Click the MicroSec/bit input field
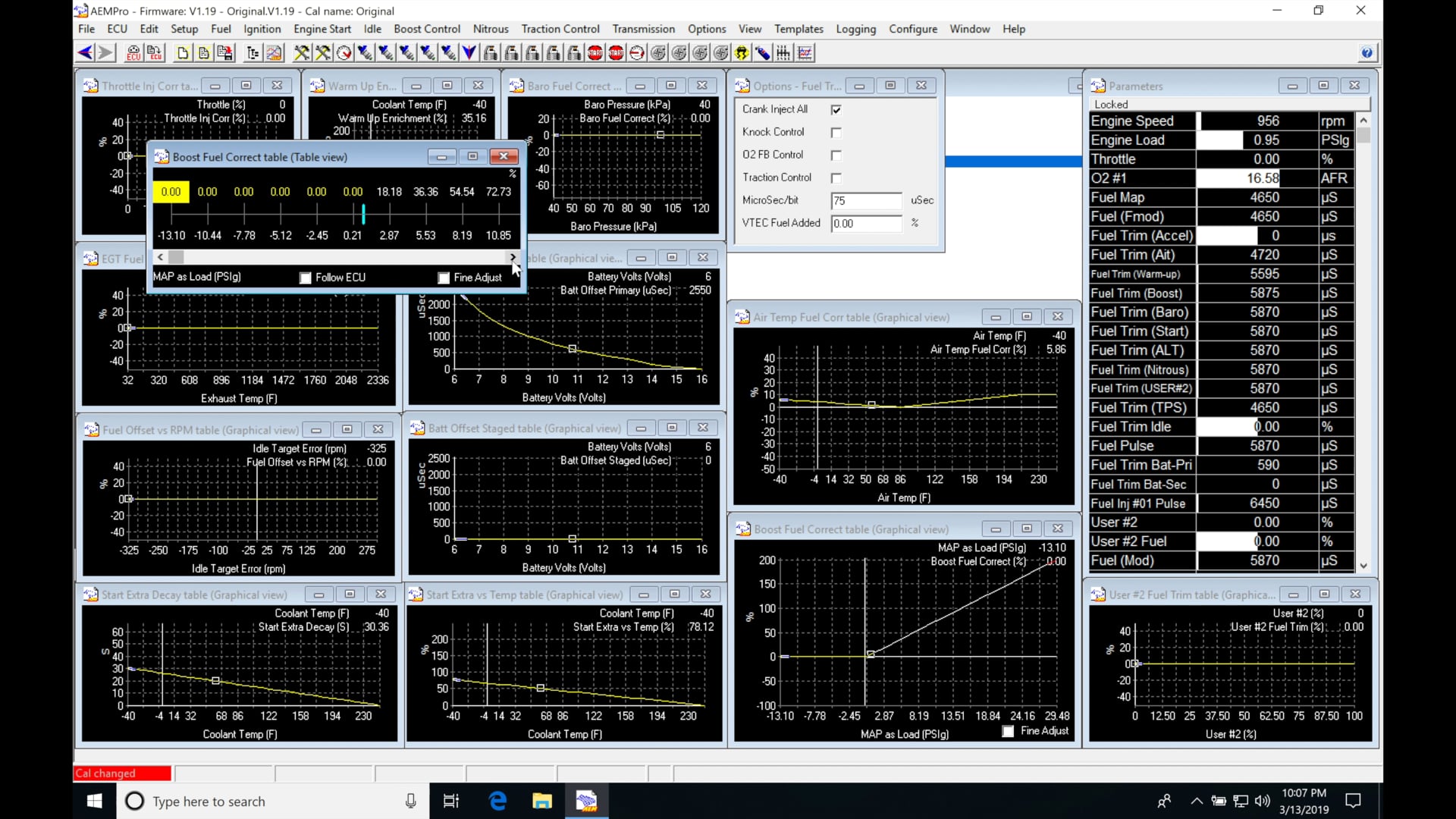The height and width of the screenshot is (819, 1456). pos(865,201)
